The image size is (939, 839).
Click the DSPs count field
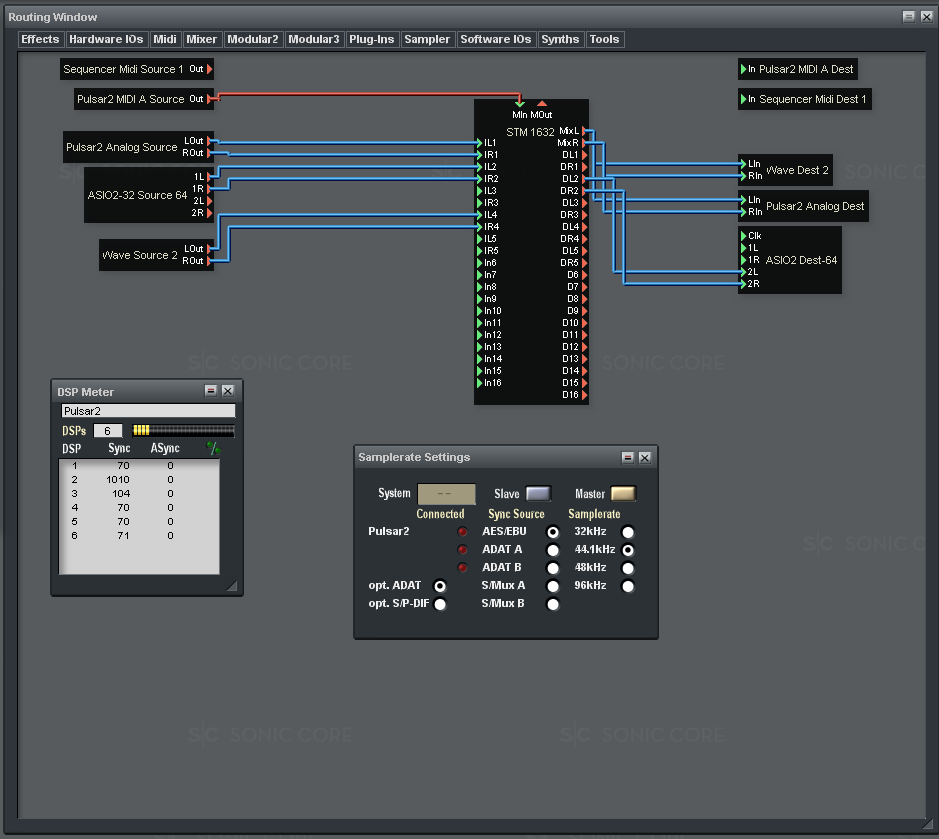tap(108, 431)
